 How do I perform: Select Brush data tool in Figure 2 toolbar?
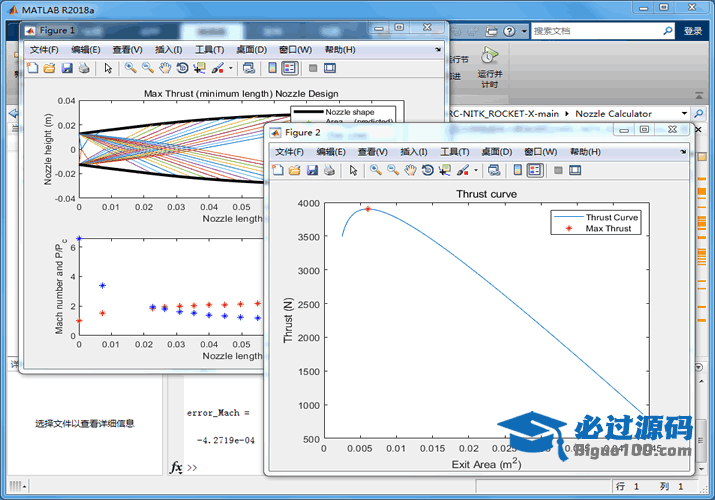tap(463, 170)
